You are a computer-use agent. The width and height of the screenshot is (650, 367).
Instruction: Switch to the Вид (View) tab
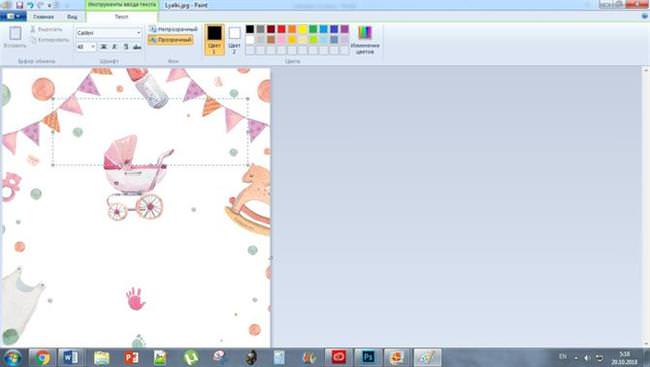(72, 17)
